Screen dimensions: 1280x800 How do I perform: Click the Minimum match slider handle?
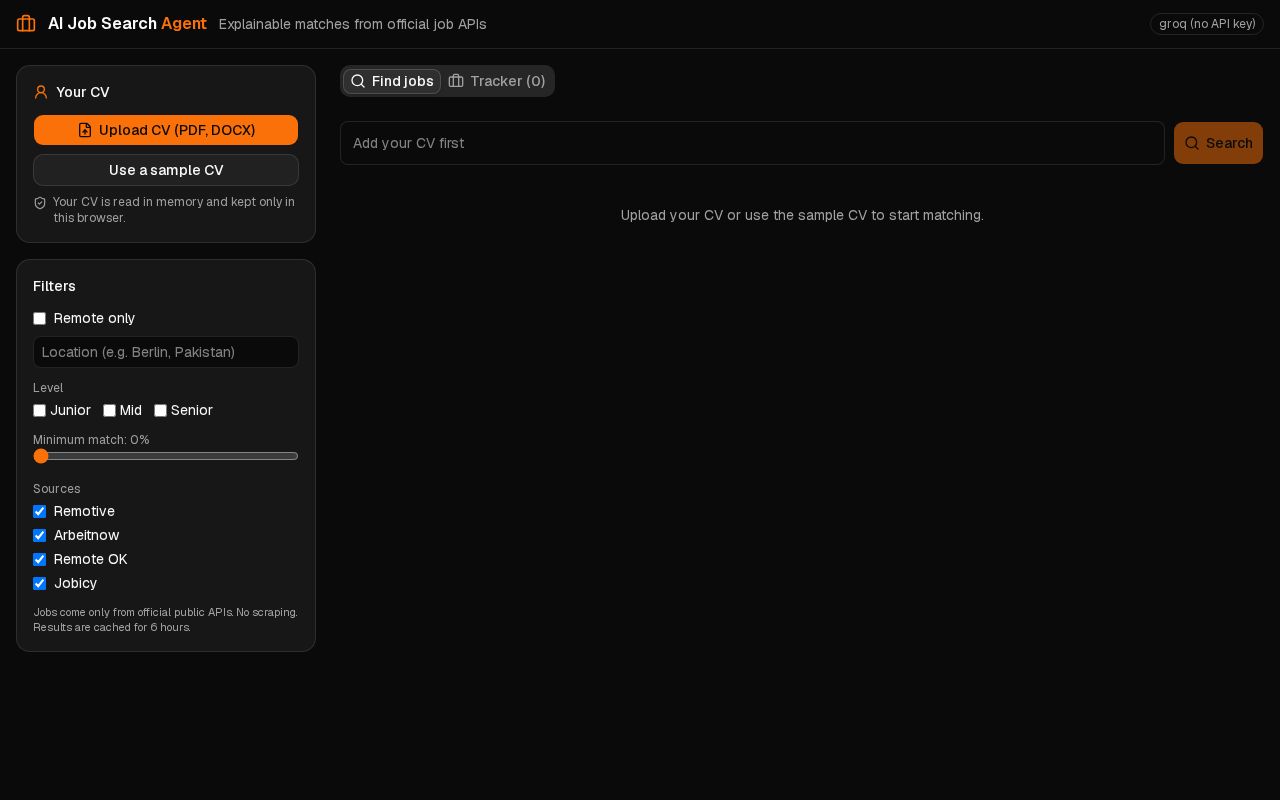pos(41,456)
